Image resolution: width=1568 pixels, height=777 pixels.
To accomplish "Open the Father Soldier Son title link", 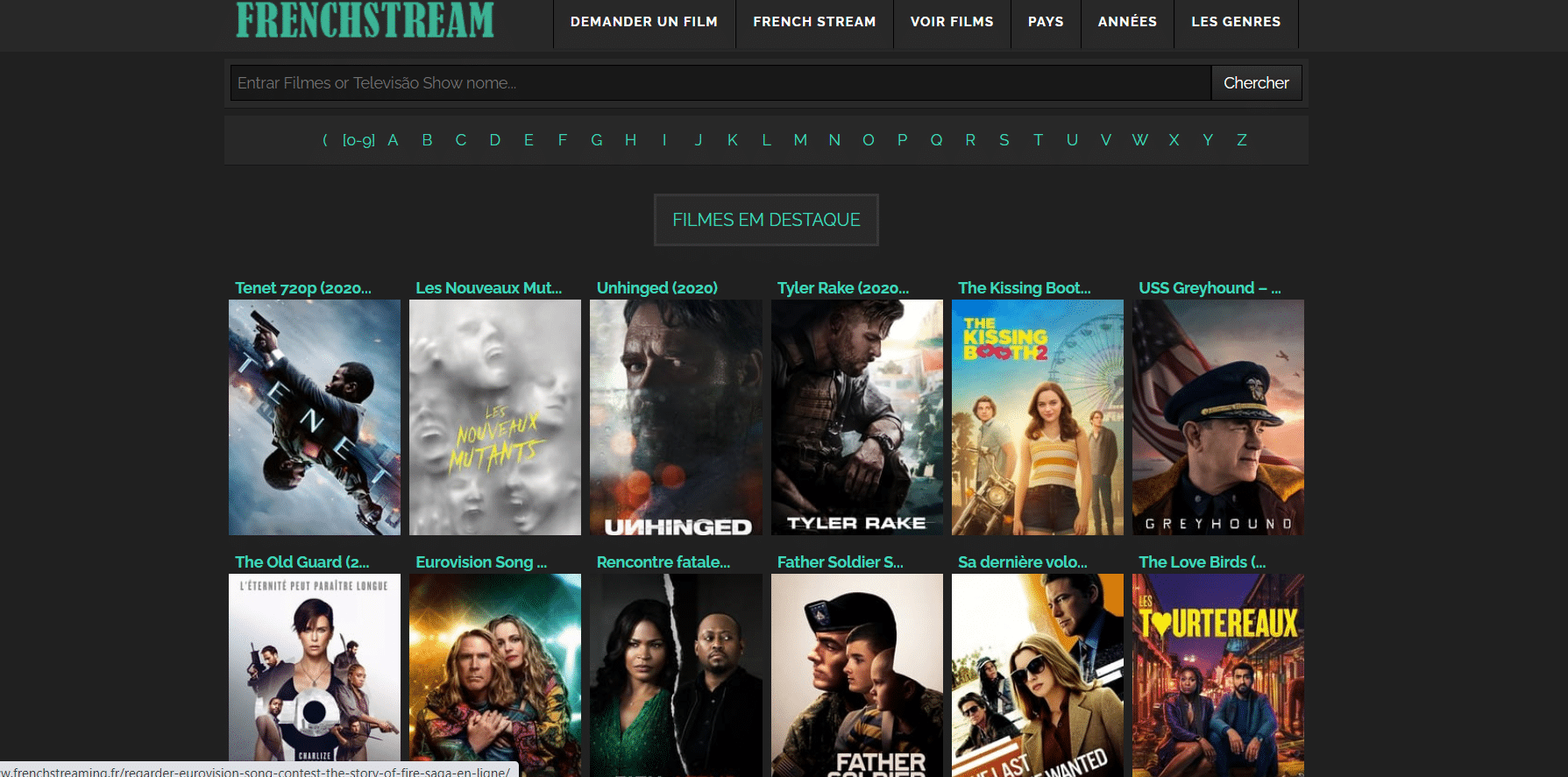I will (x=840, y=562).
